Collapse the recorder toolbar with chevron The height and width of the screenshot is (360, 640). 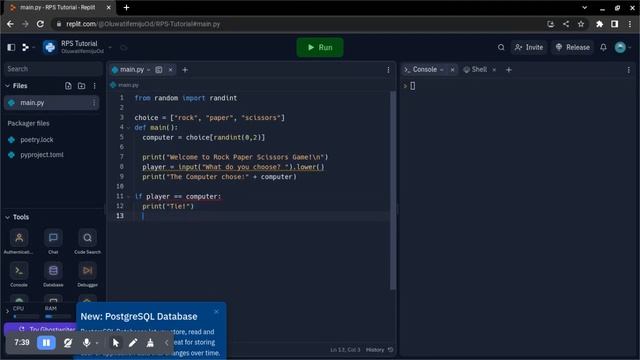[167, 343]
